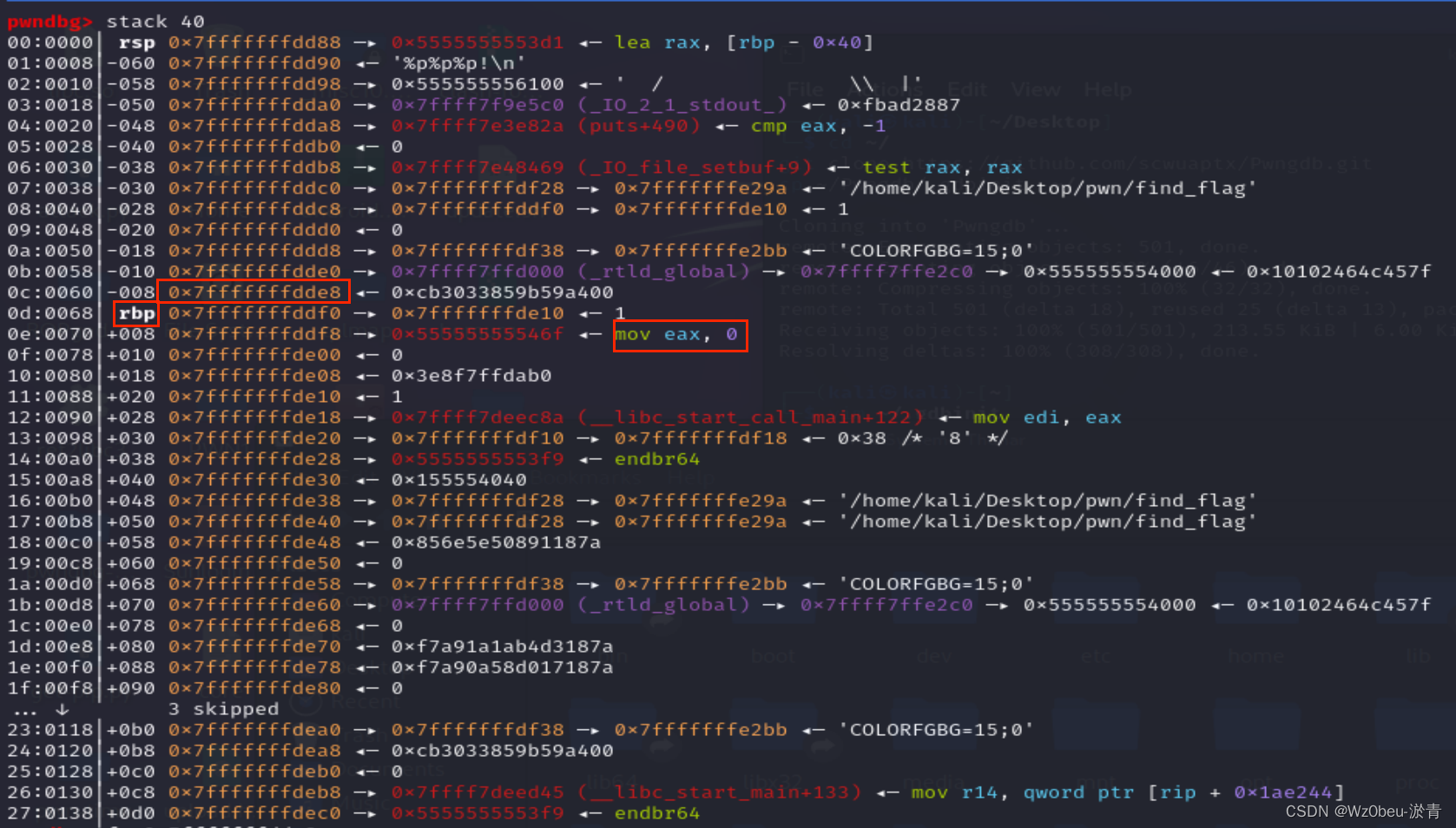Click the rsp register label
Image resolution: width=1456 pixels, height=828 pixels.
click(x=137, y=42)
